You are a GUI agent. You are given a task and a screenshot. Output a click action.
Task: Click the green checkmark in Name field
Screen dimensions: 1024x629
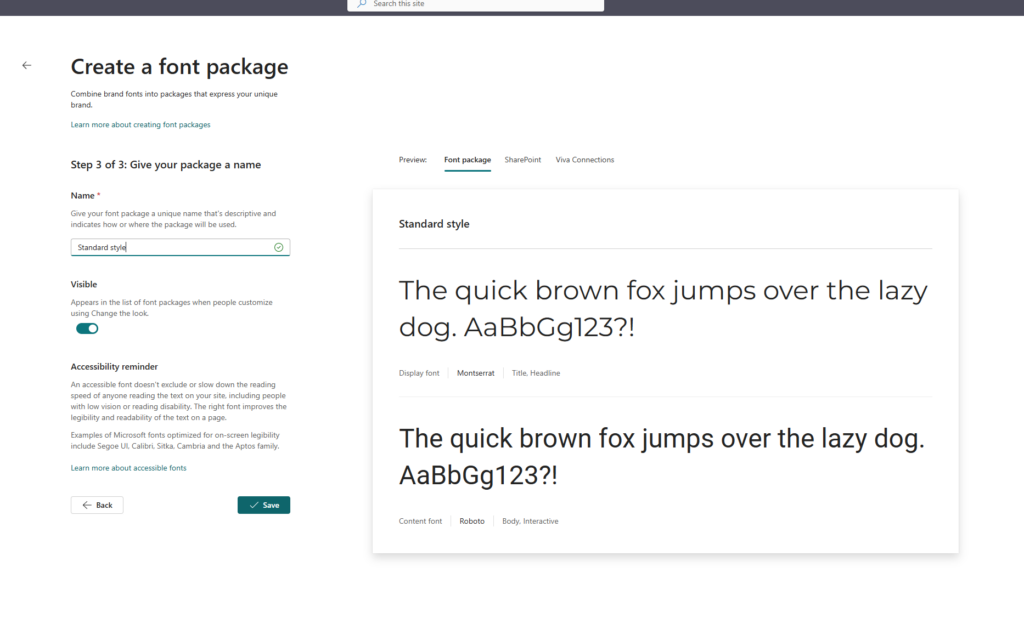click(x=279, y=248)
